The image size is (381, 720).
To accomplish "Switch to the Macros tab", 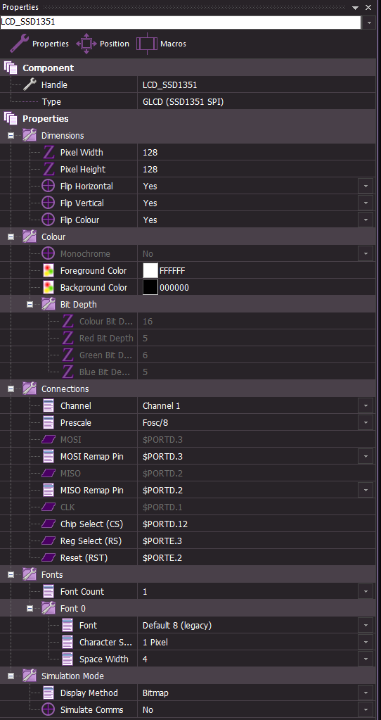I will [161, 44].
